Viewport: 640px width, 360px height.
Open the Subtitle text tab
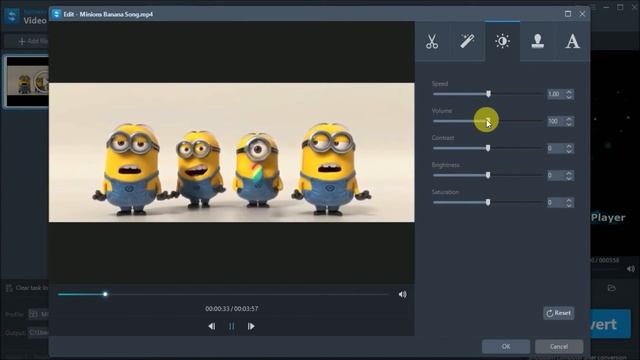click(572, 41)
